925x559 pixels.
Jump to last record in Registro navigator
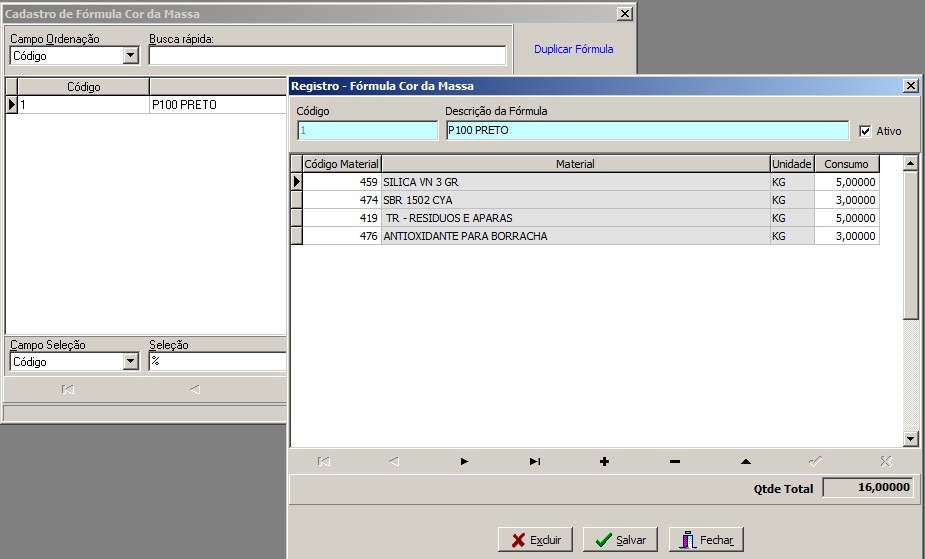534,461
